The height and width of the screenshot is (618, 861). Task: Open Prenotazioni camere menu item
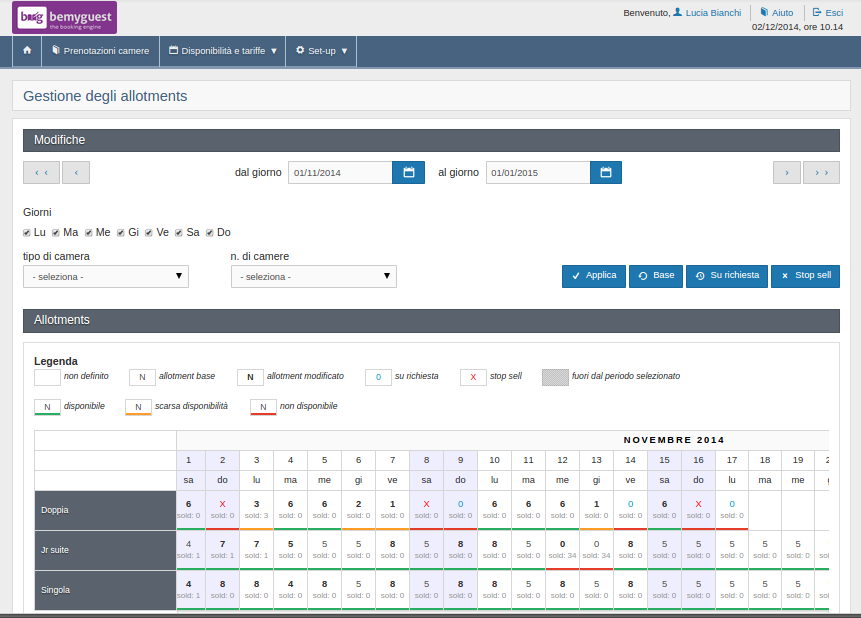100,50
